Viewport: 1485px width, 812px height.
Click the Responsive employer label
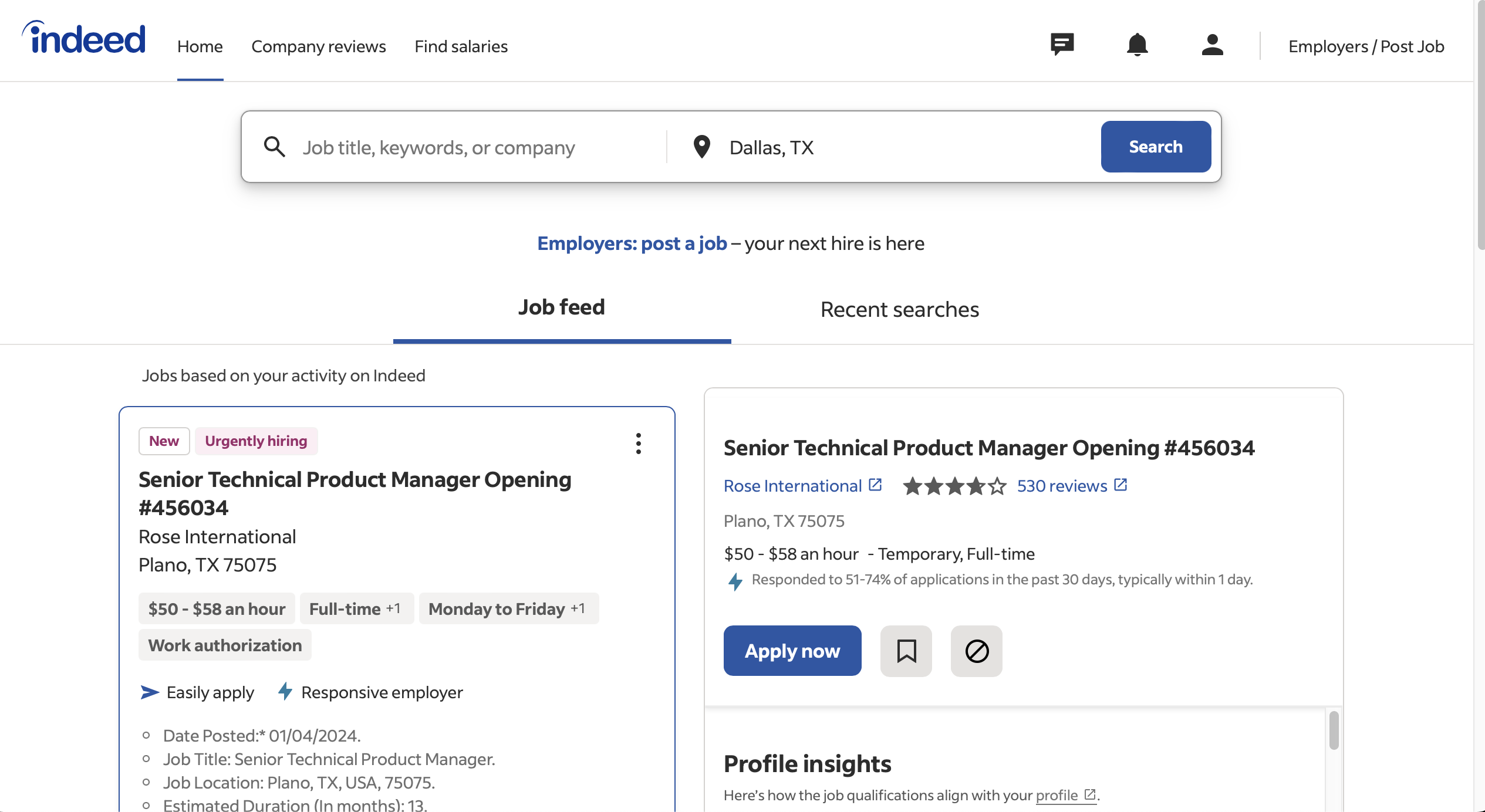pyautogui.click(x=382, y=692)
